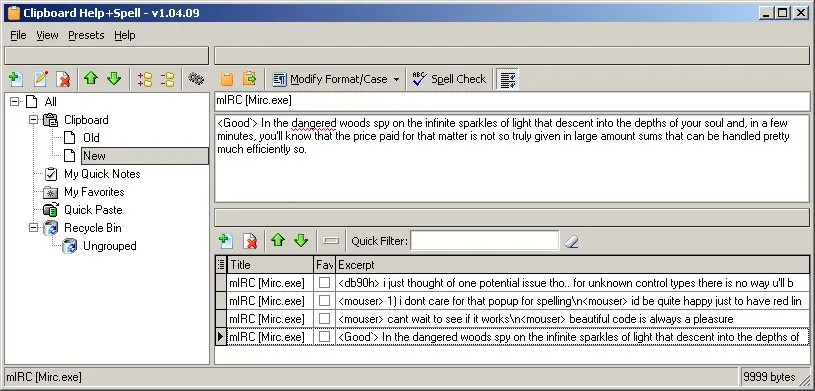Click the grid column chooser corner icon
The width and height of the screenshot is (815, 391).
tap(221, 265)
